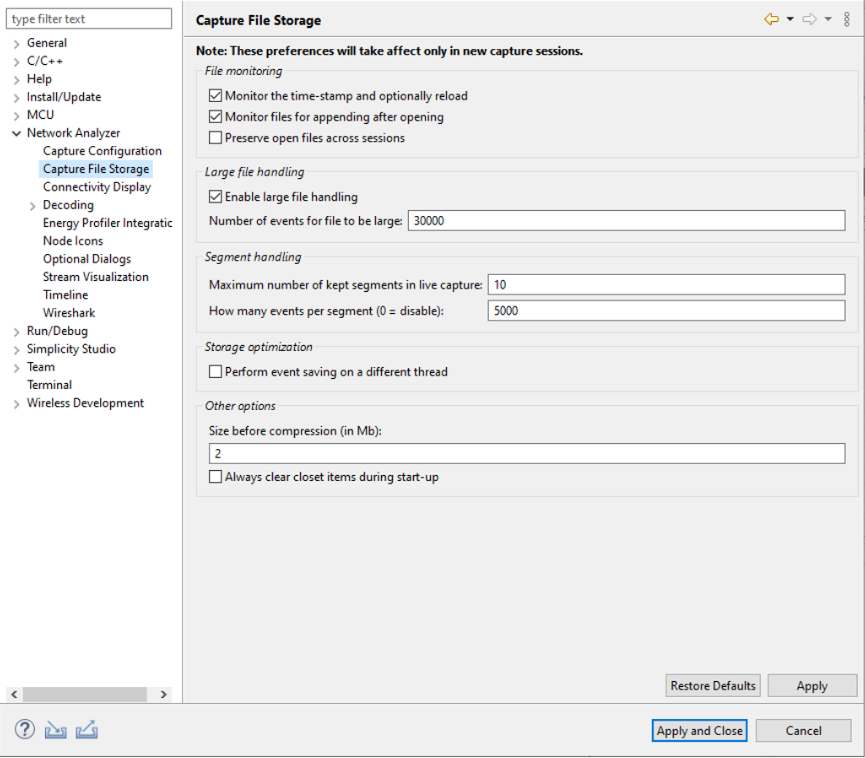The image size is (865, 758).
Task: Enable Preserve open files across sessions
Action: 215,136
